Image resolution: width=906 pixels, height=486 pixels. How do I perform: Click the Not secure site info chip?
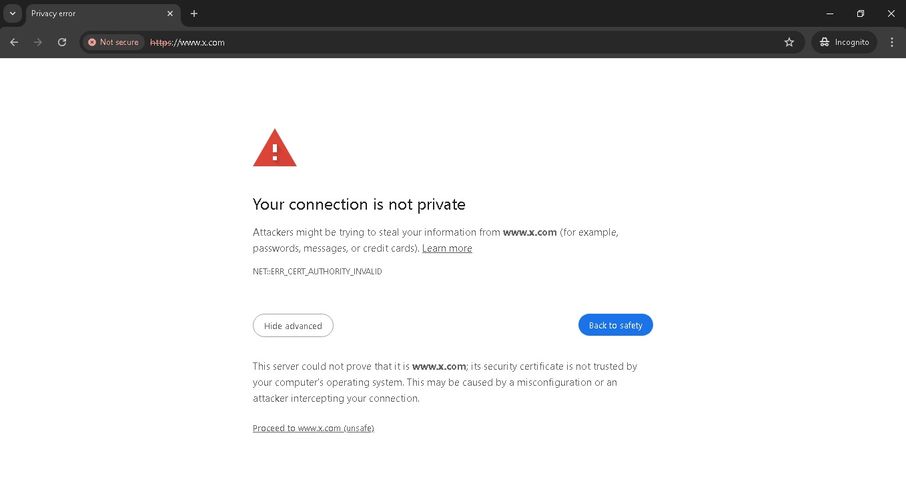tap(113, 42)
